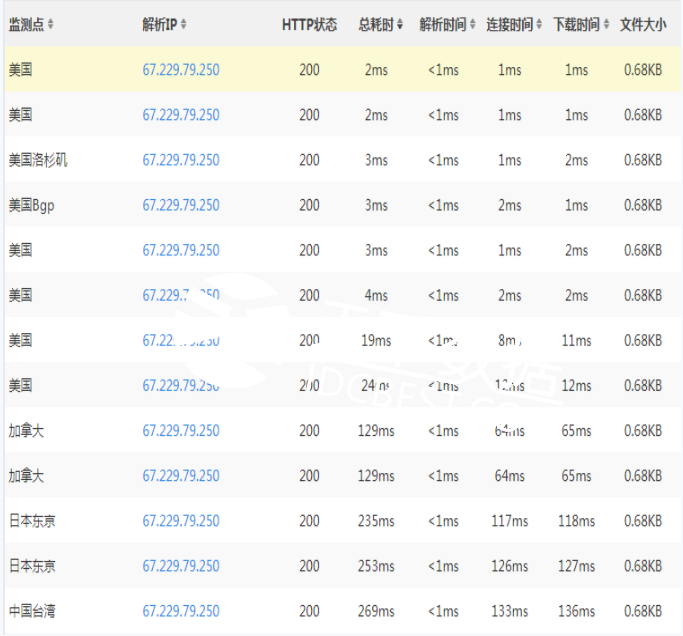Open the IP link in the highlighted first row
This screenshot has height=636, width=683.
tap(181, 70)
